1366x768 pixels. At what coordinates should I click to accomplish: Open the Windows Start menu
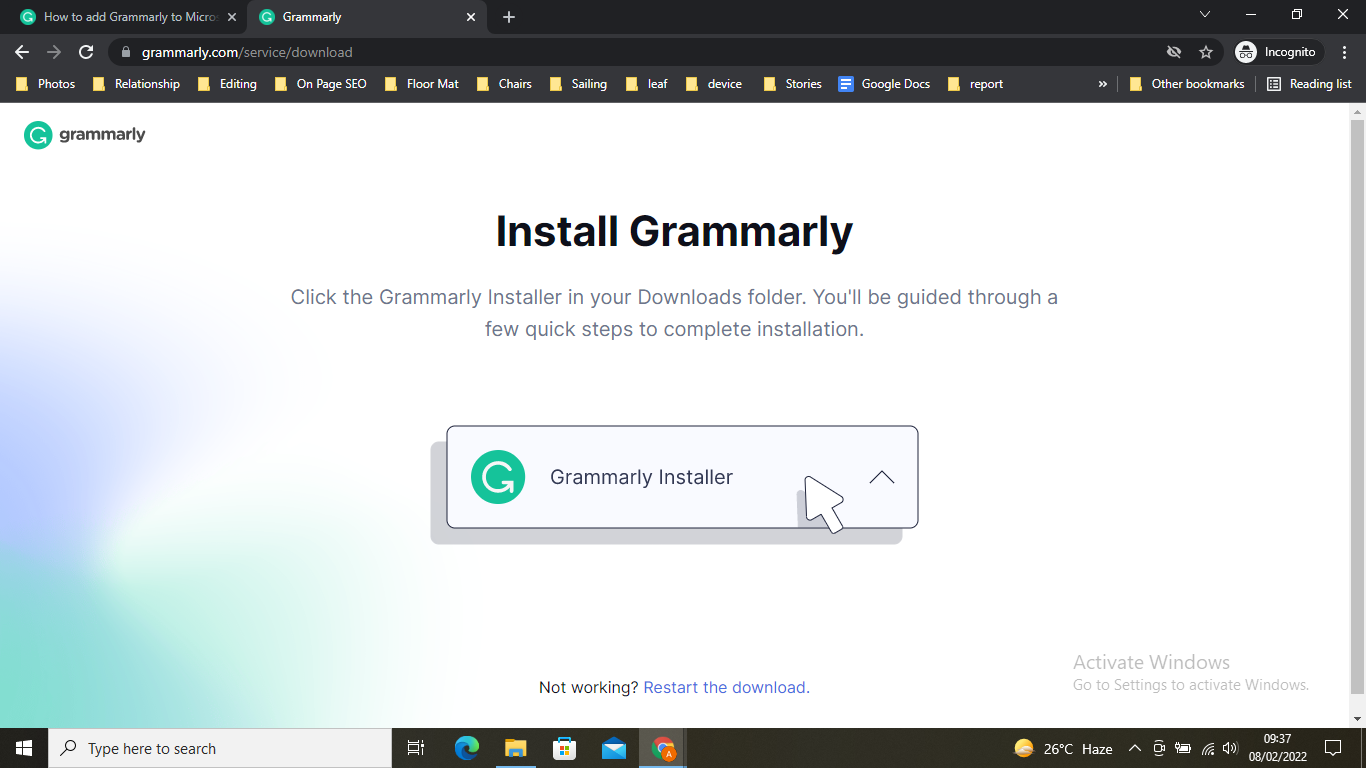[24, 748]
